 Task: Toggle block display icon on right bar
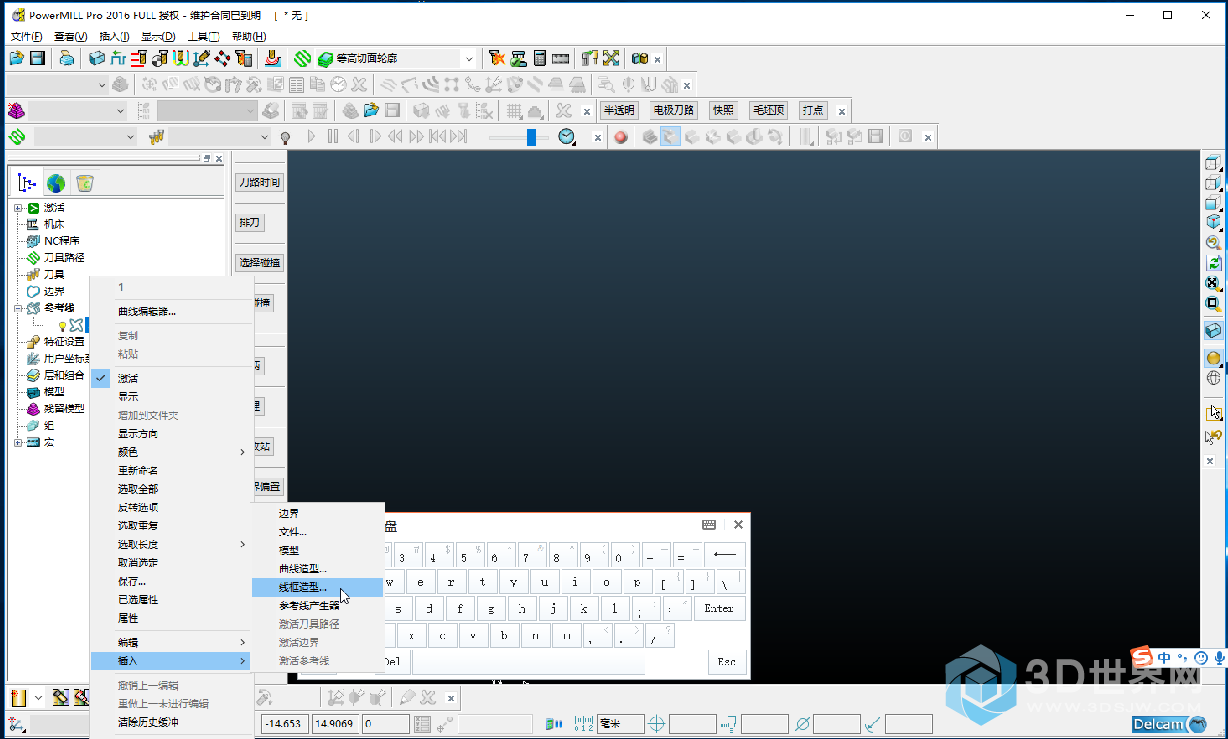pos(1213,331)
